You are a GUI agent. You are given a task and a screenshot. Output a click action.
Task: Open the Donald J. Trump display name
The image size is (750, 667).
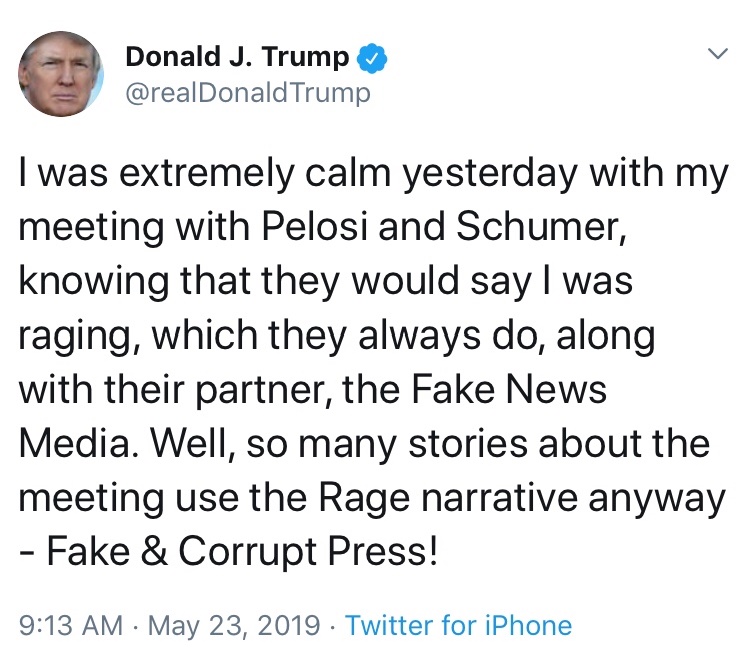pos(237,59)
